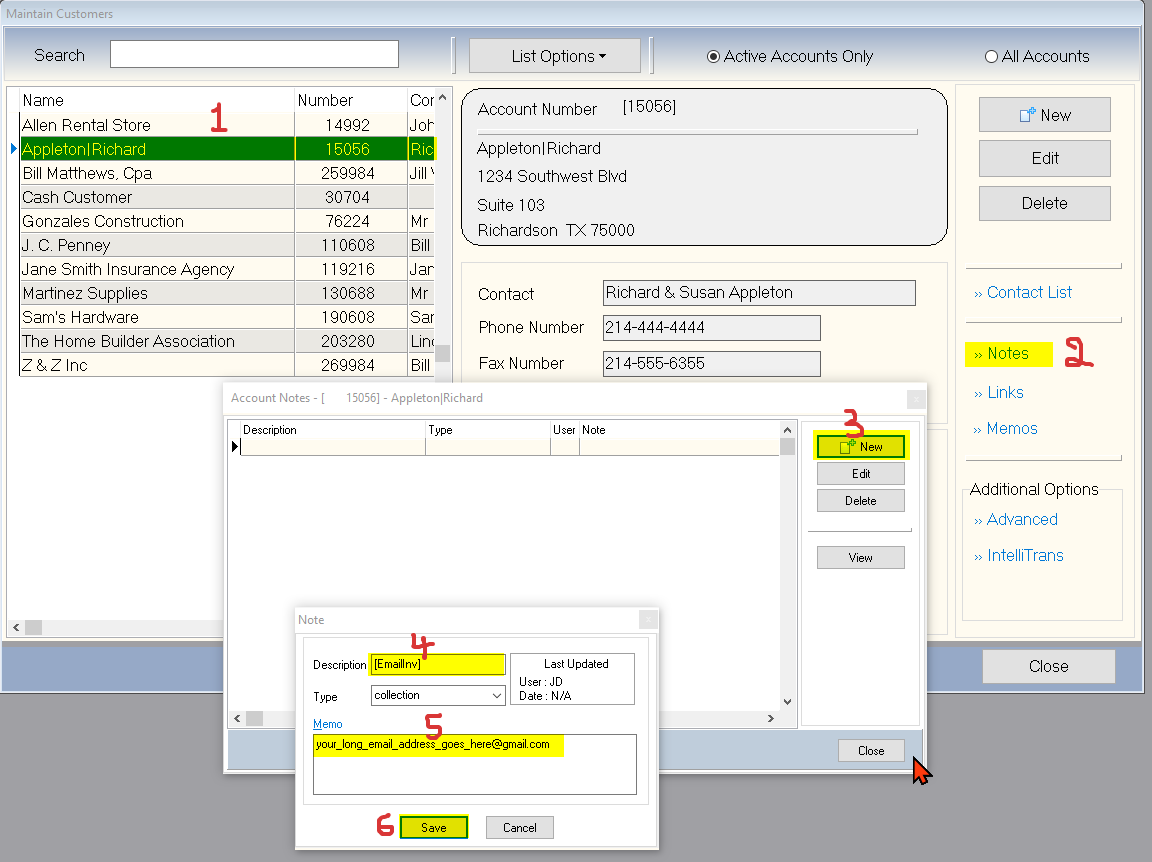
Task: Click View in Account Notes window
Action: point(861,558)
